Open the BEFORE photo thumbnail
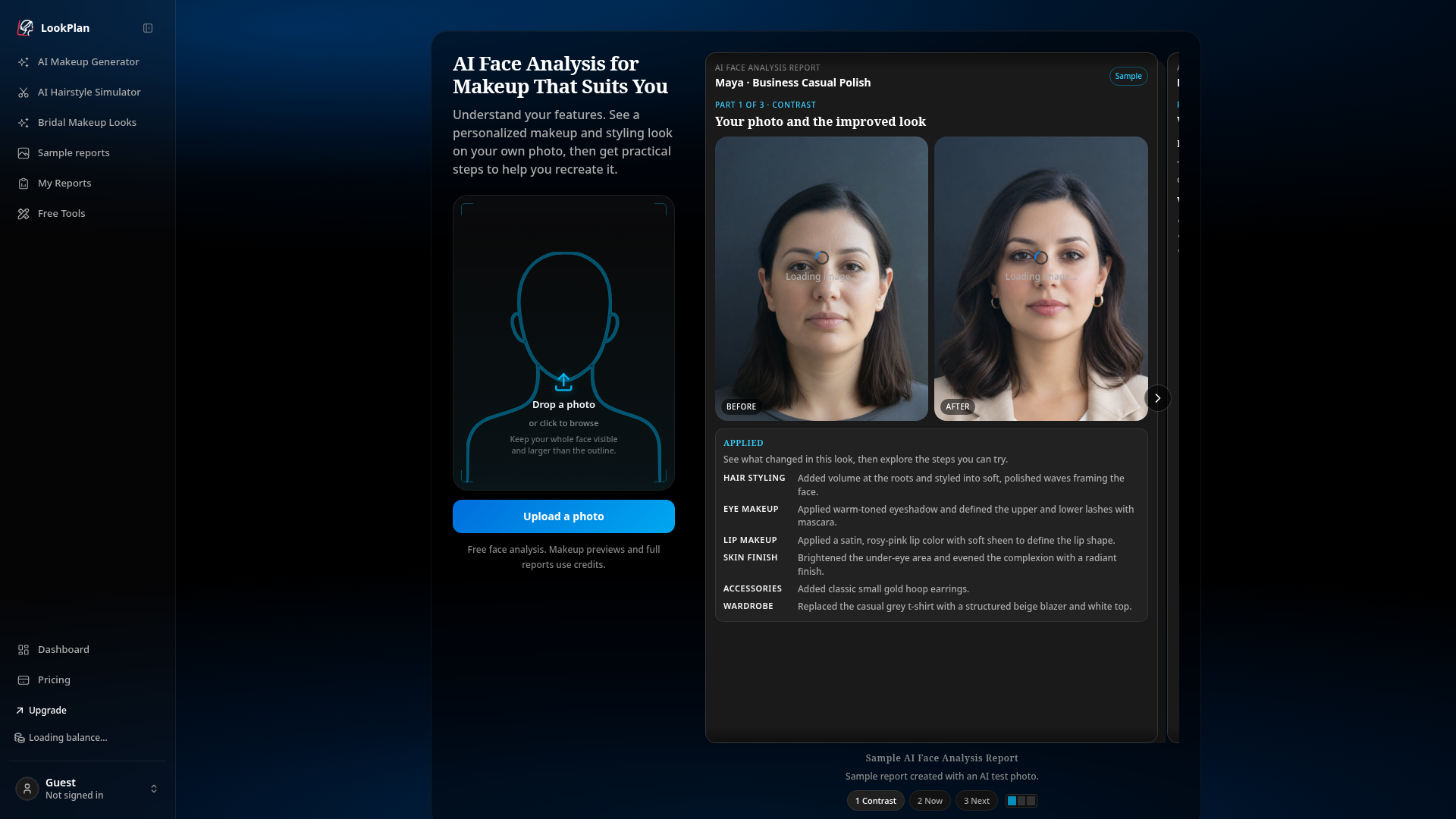 point(821,278)
